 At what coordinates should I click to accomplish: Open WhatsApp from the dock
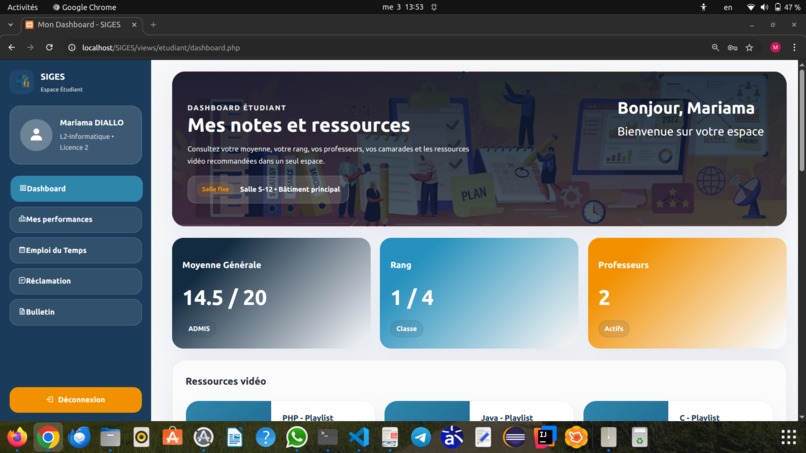click(x=297, y=438)
